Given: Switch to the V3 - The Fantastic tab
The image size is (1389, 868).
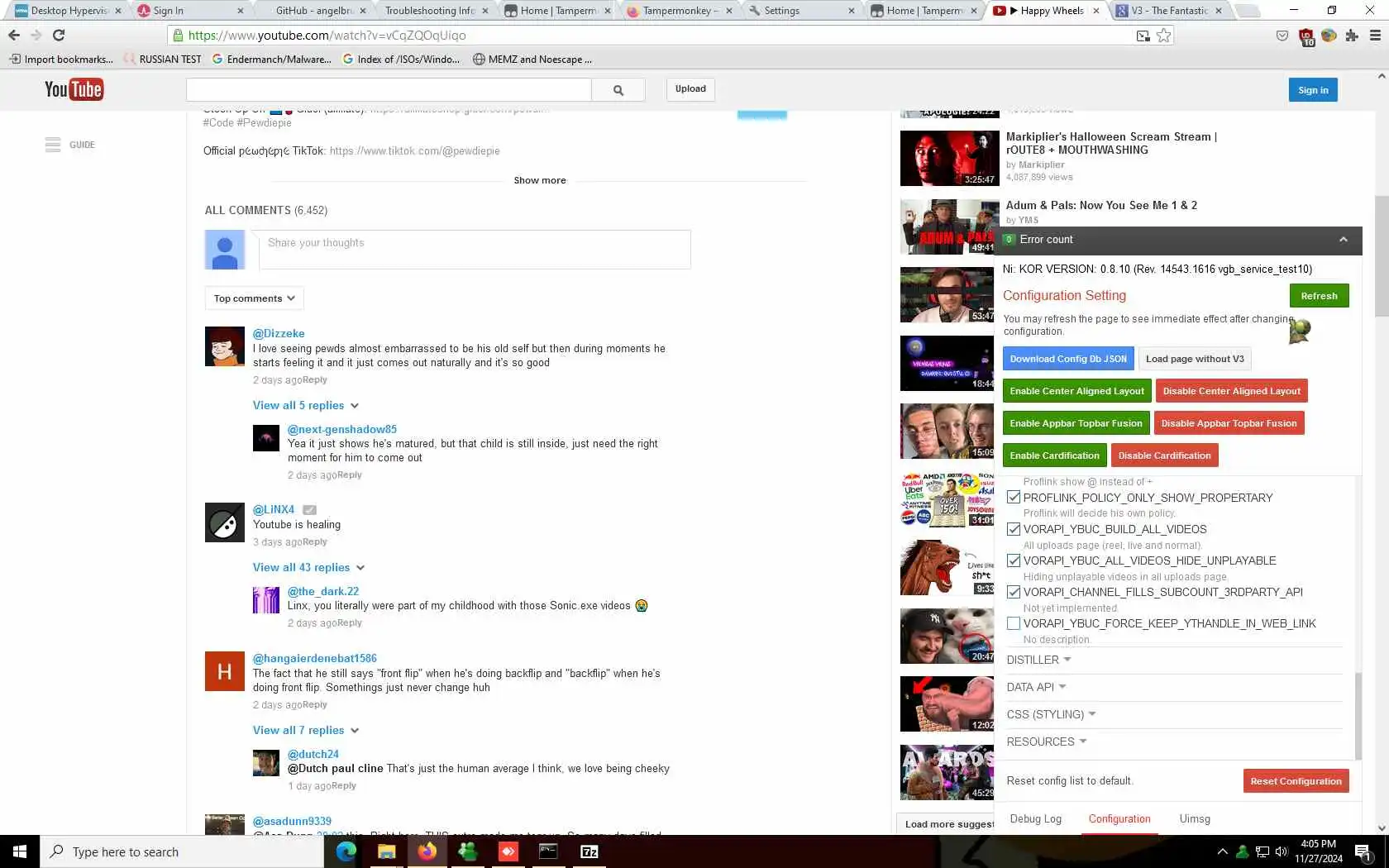Looking at the screenshot, I should 1170,11.
